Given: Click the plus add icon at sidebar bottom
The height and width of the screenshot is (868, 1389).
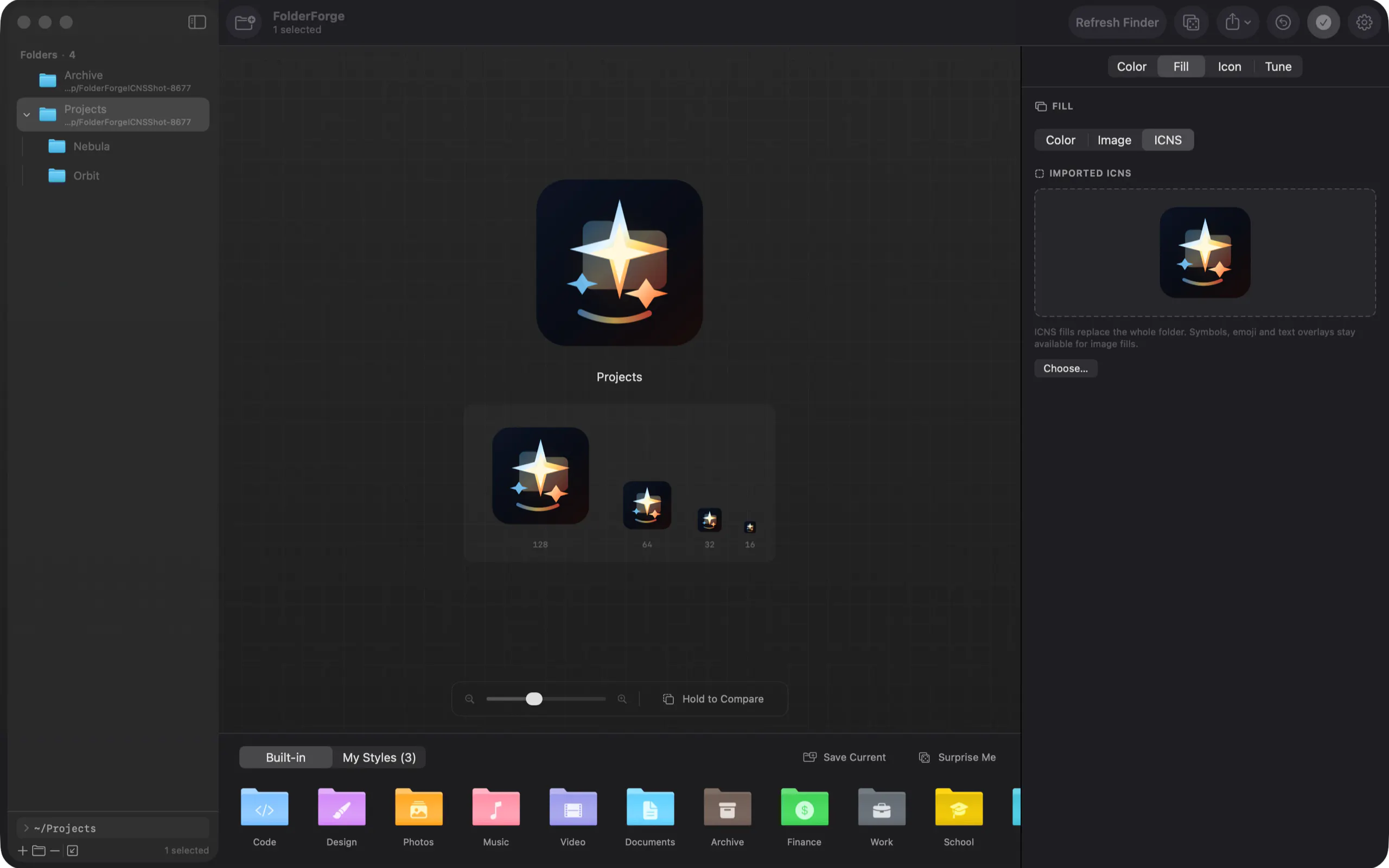Looking at the screenshot, I should pyautogui.click(x=22, y=850).
